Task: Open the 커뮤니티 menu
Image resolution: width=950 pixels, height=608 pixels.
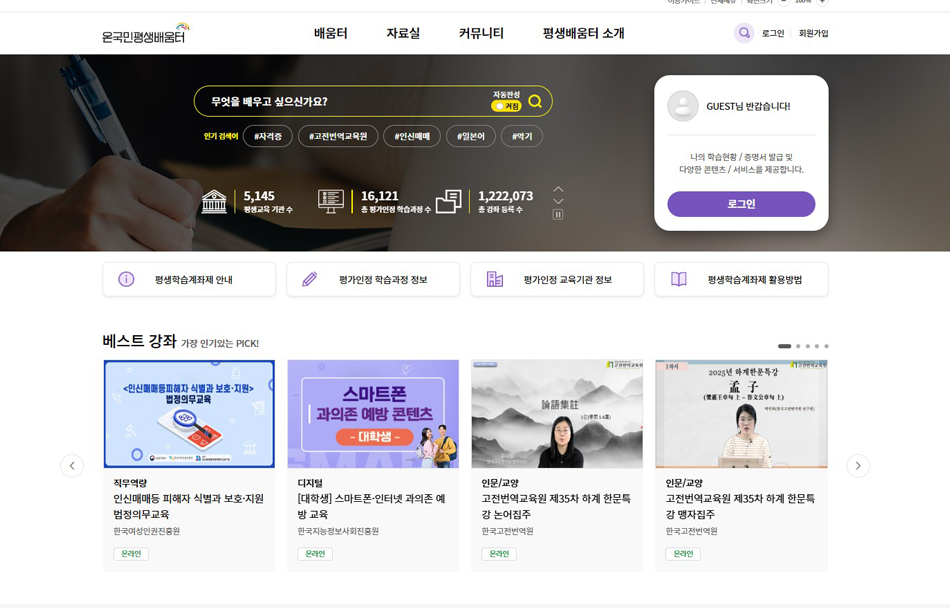Action: pyautogui.click(x=481, y=33)
